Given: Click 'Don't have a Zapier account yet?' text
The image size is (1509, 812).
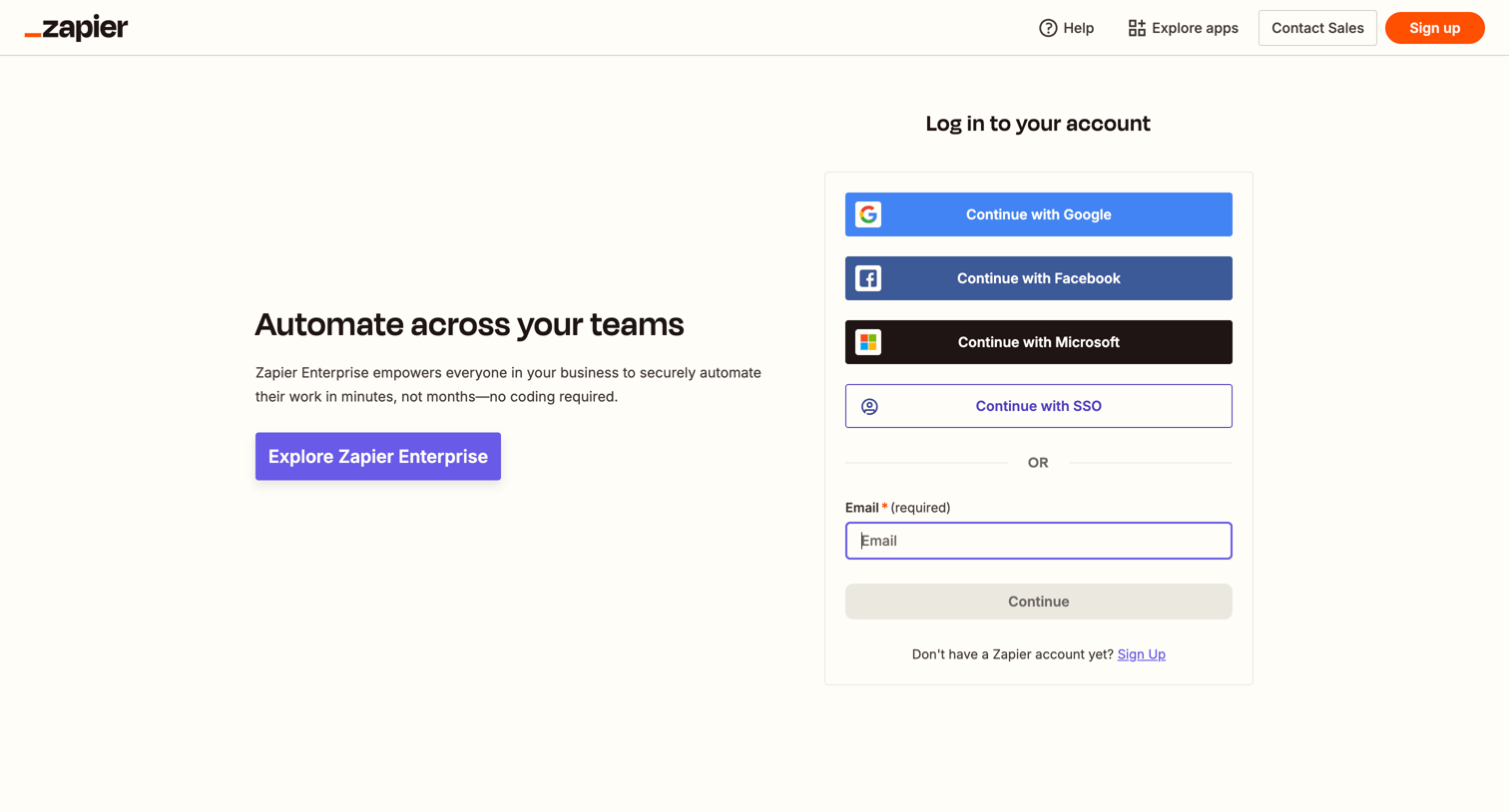Looking at the screenshot, I should [x=1012, y=654].
